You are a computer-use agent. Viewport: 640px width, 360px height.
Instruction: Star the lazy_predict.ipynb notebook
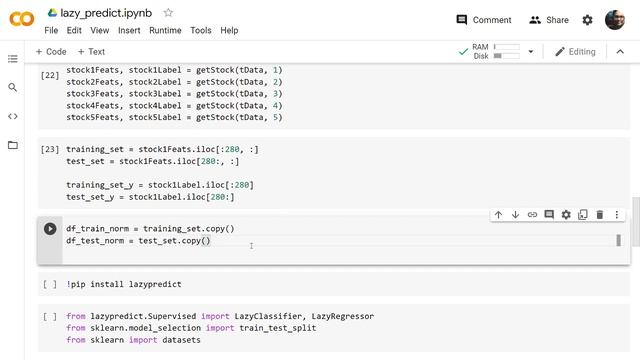coord(168,13)
